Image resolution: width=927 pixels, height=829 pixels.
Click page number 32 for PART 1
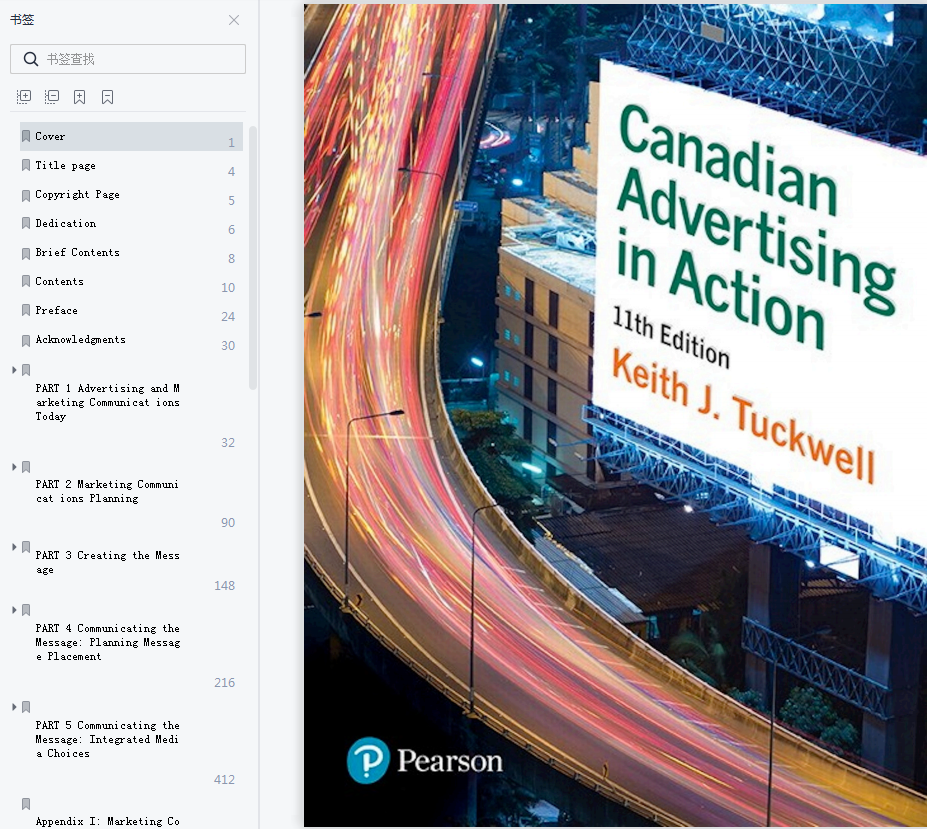(228, 442)
